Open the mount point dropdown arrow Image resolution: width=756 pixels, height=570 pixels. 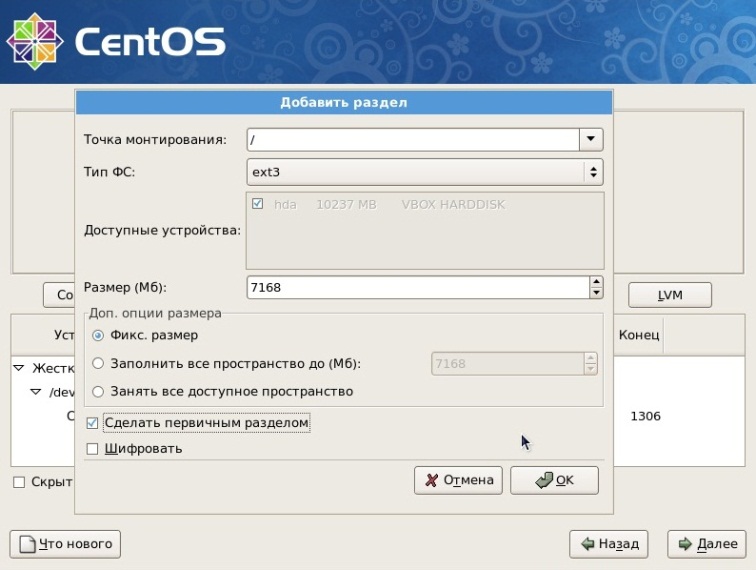click(x=591, y=139)
